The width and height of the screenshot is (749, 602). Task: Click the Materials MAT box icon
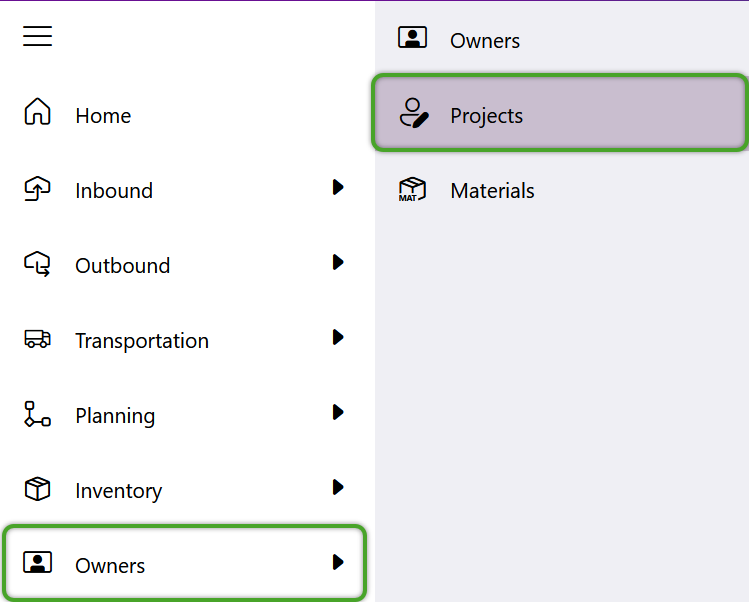[x=412, y=190]
